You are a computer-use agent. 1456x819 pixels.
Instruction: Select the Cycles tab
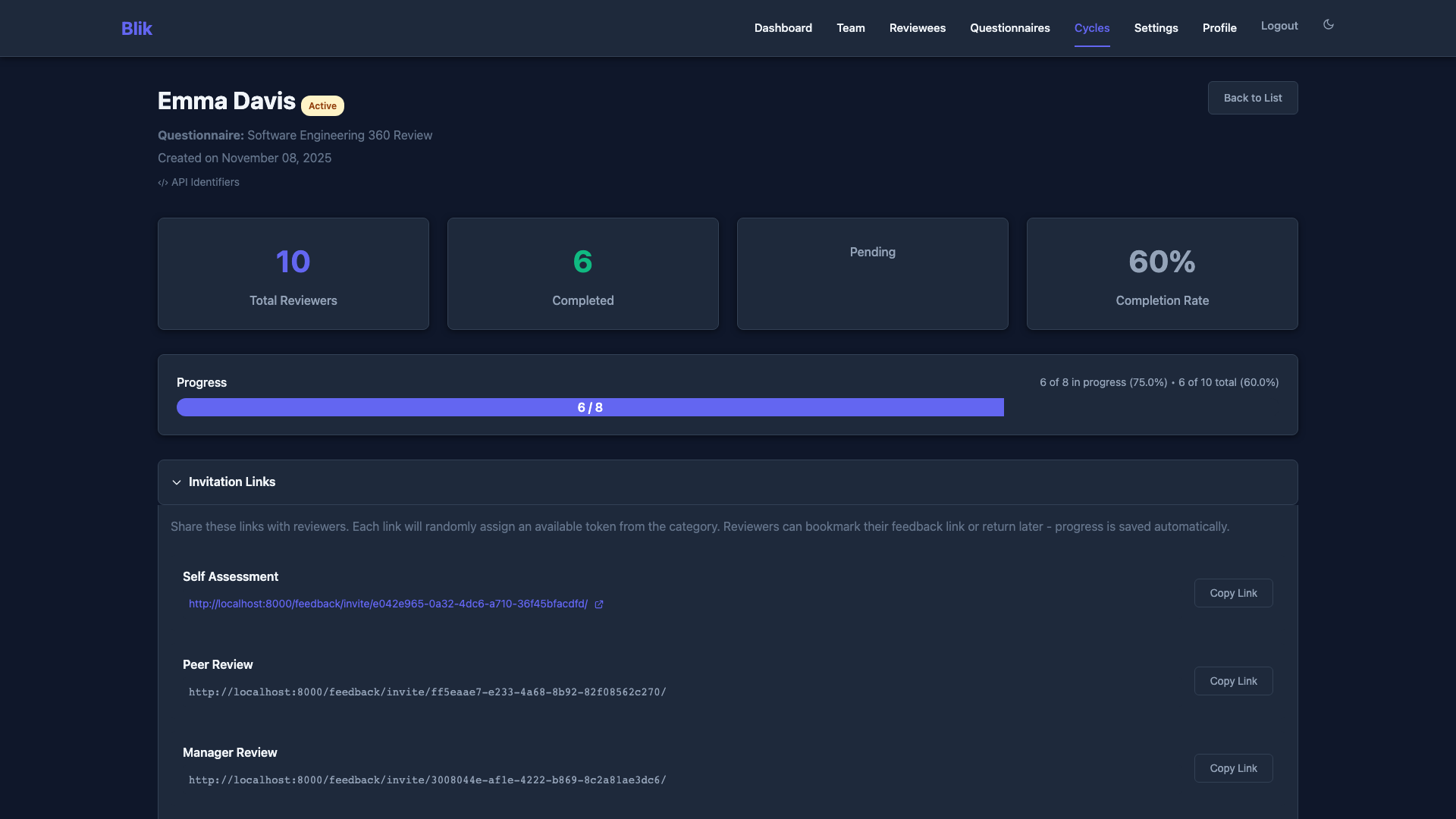[1092, 28]
